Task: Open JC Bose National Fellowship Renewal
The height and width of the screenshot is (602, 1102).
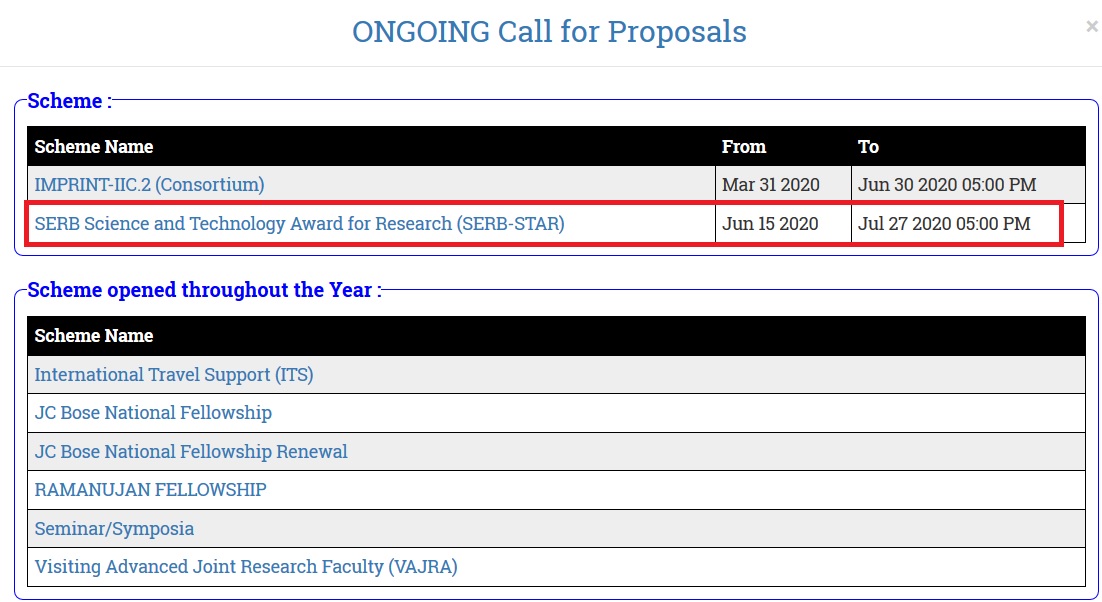Action: click(191, 451)
